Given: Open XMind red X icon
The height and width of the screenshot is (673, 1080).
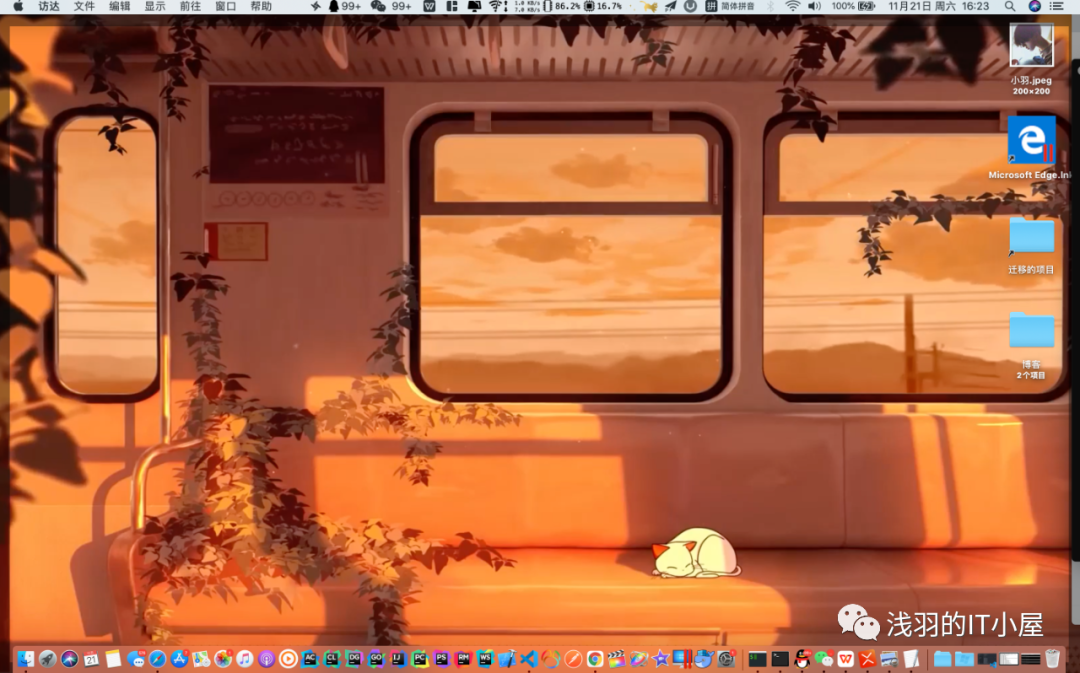Looking at the screenshot, I should [867, 659].
